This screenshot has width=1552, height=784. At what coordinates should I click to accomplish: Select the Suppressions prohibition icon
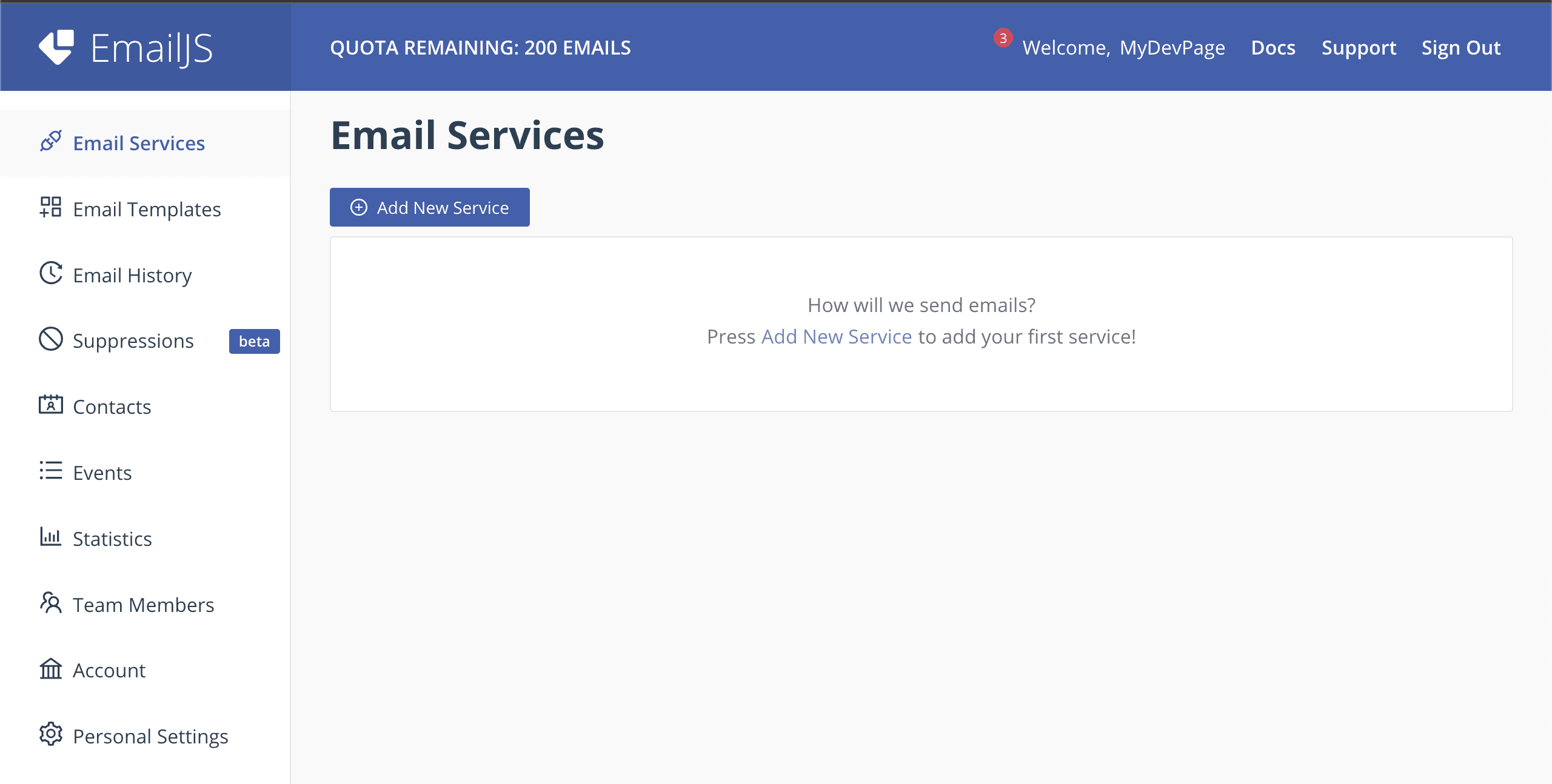tap(52, 340)
